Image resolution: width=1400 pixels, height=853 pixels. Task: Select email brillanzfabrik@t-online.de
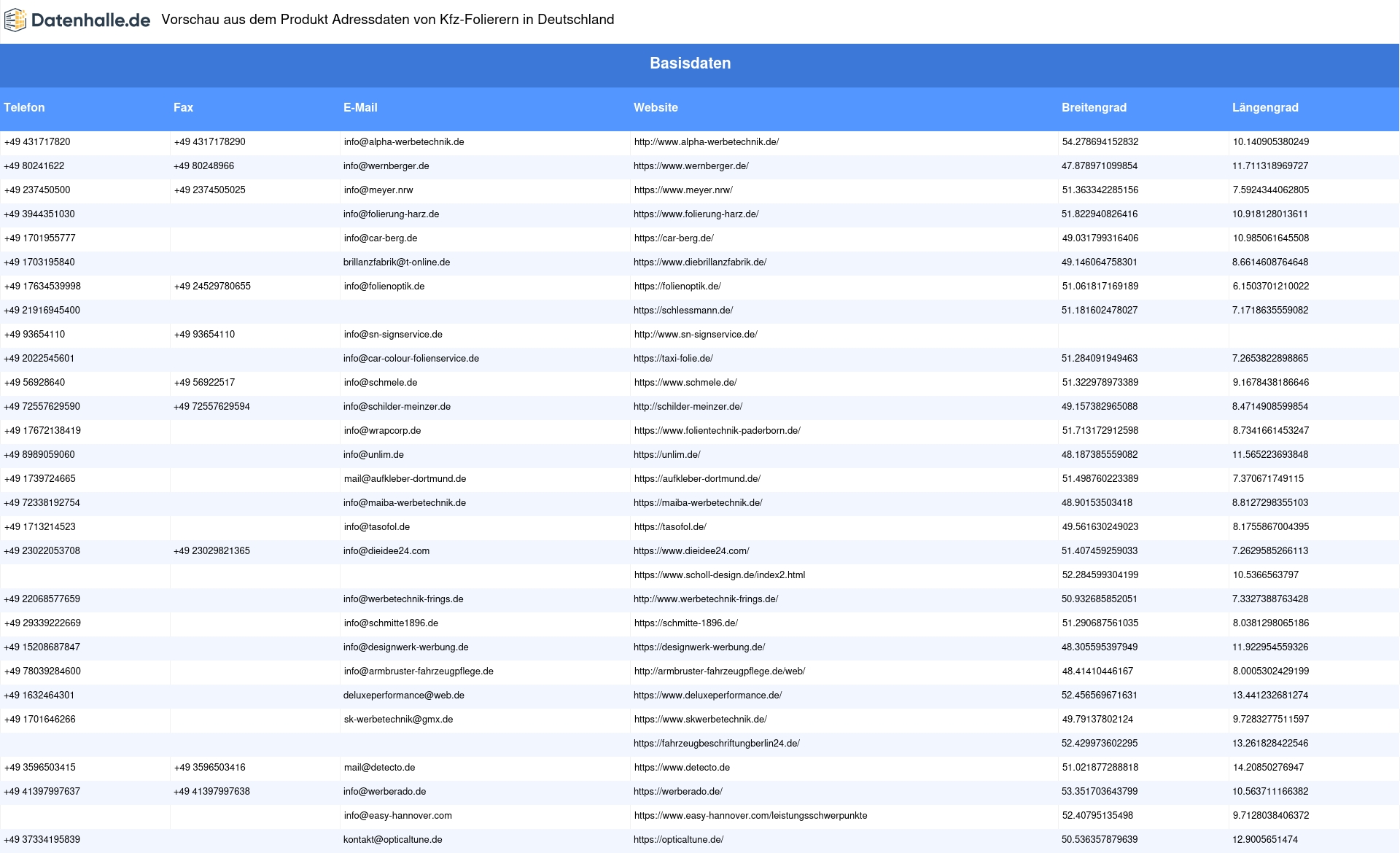pos(397,262)
